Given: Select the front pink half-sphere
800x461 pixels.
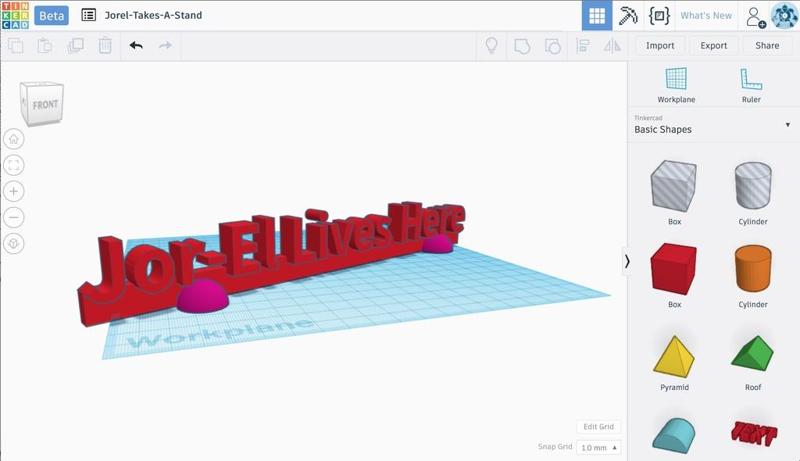Looking at the screenshot, I should (x=203, y=297).
